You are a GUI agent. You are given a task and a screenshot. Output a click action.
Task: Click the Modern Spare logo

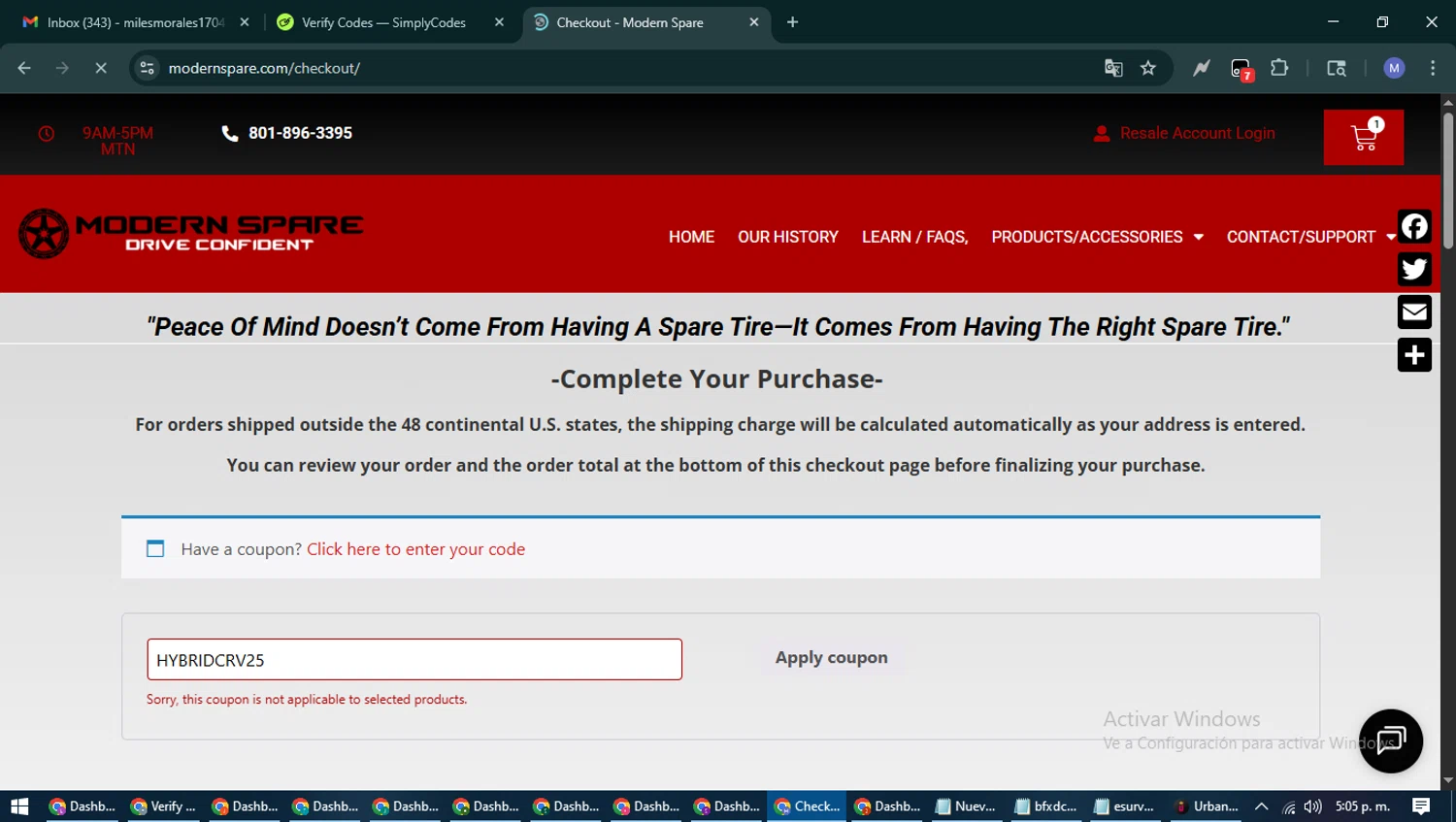pos(190,233)
